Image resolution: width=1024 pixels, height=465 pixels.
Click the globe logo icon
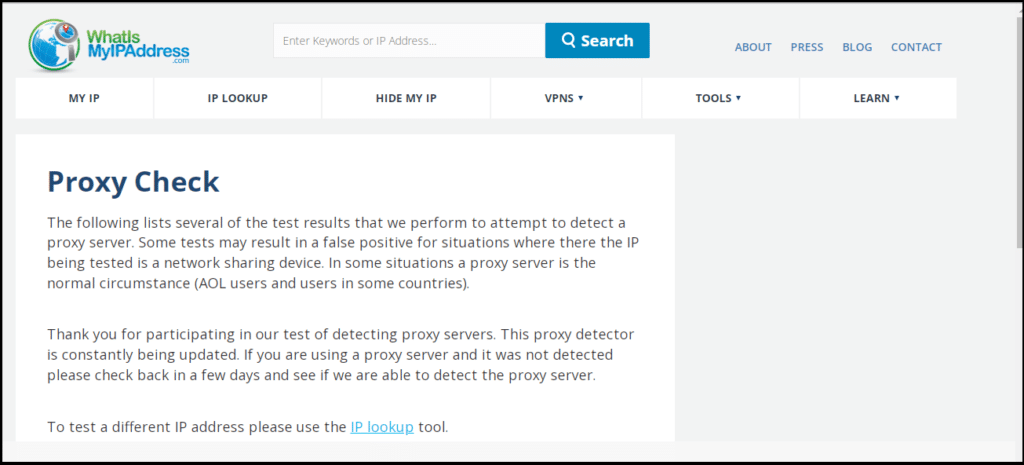click(x=54, y=44)
